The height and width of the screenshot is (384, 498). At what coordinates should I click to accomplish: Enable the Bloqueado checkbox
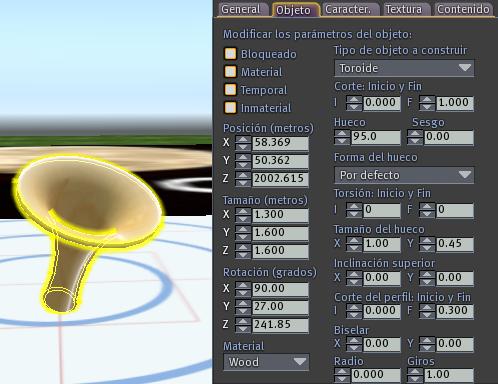(x=230, y=53)
